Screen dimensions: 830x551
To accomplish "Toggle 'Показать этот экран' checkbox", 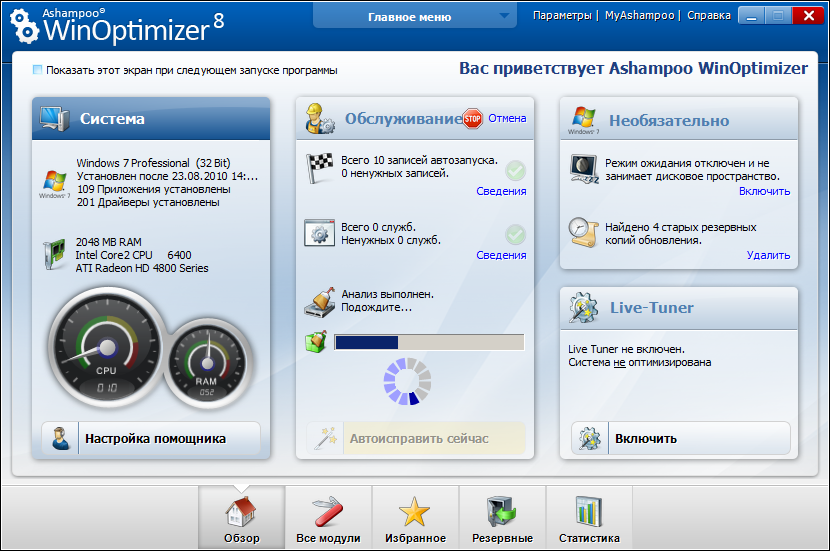I will click(38, 70).
